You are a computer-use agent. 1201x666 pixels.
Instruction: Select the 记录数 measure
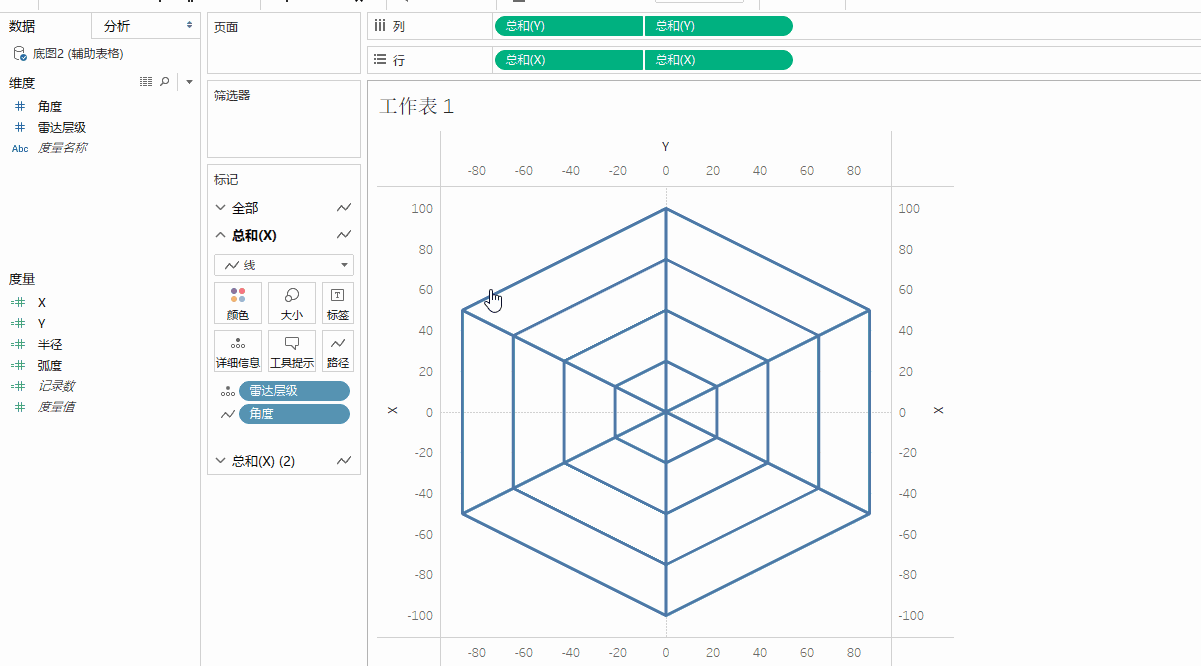pyautogui.click(x=56, y=386)
